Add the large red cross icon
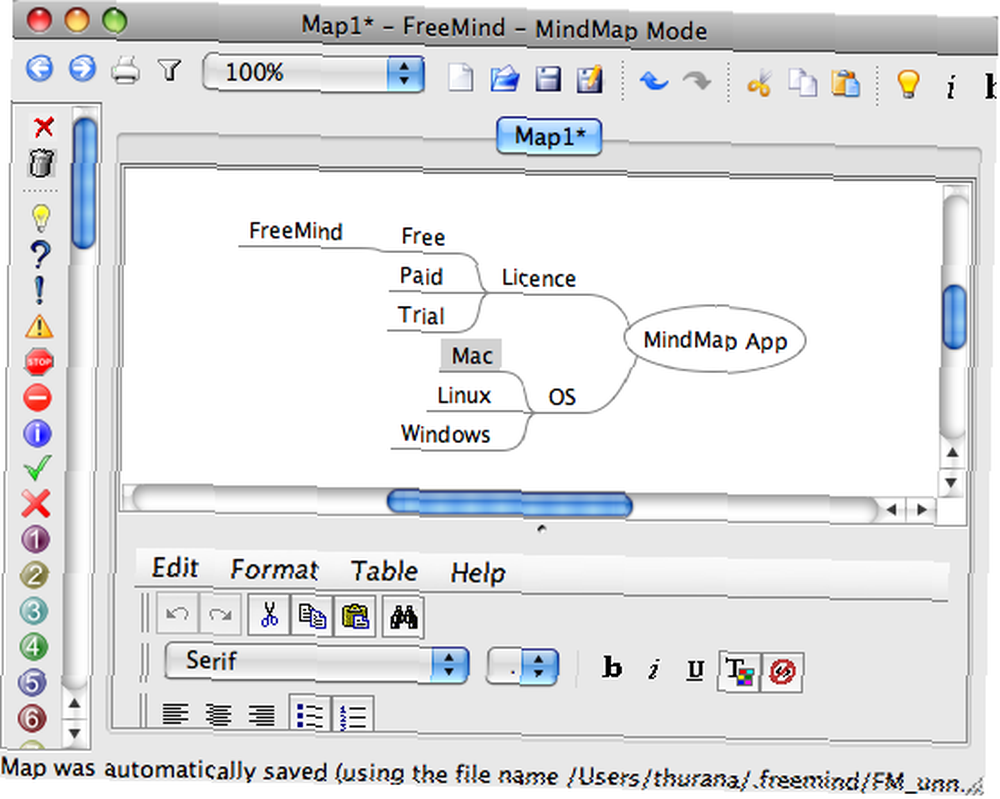This screenshot has height=799, width=1000. pyautogui.click(x=36, y=504)
